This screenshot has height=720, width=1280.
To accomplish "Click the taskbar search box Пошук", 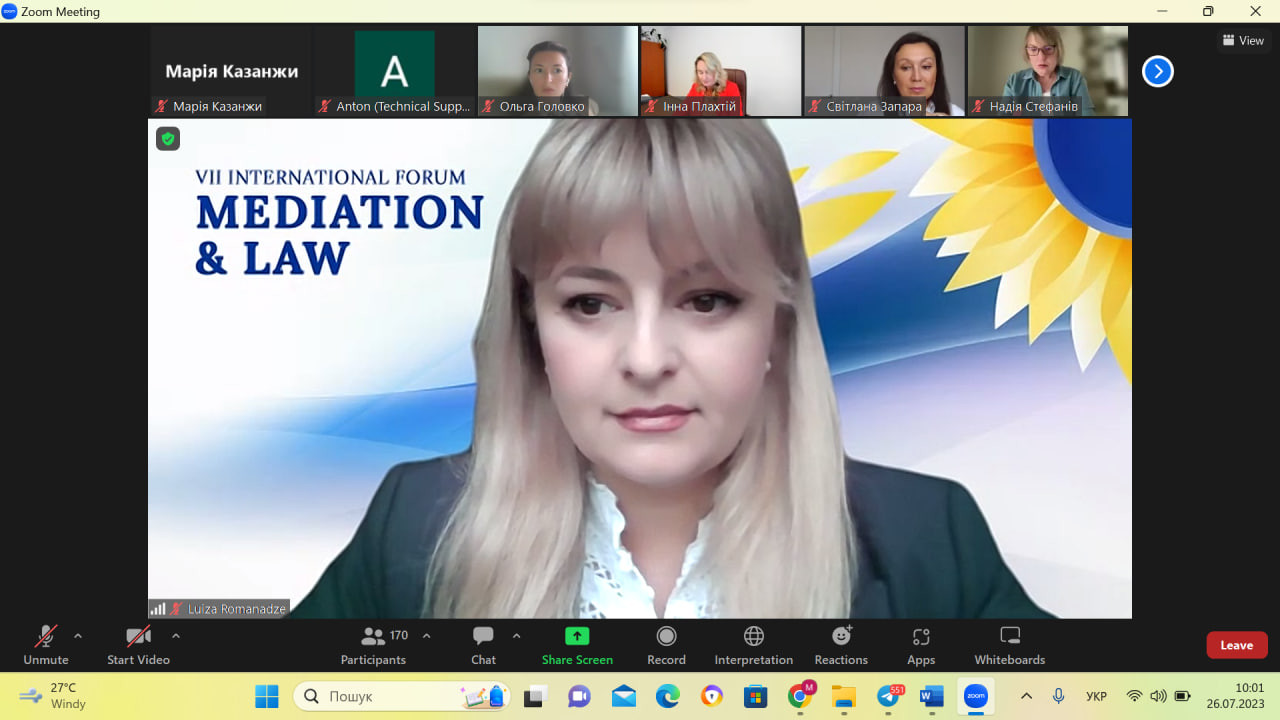I will (402, 696).
